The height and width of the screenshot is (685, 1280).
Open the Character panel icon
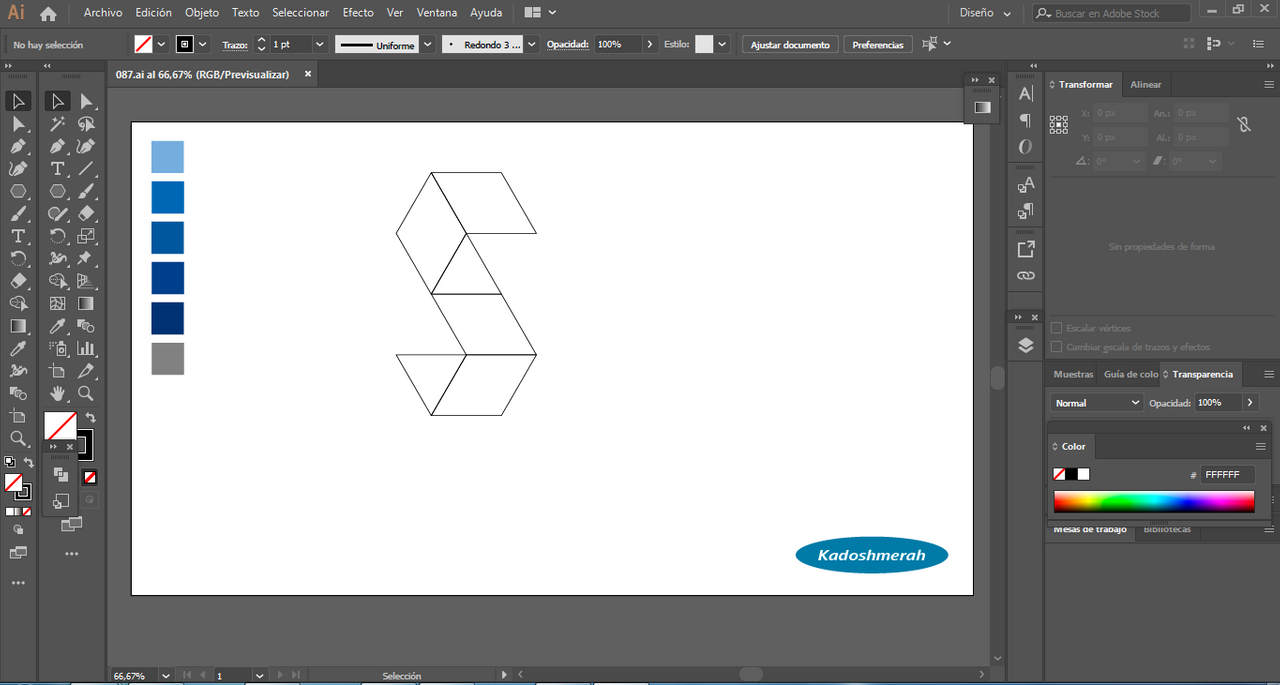(1026, 93)
